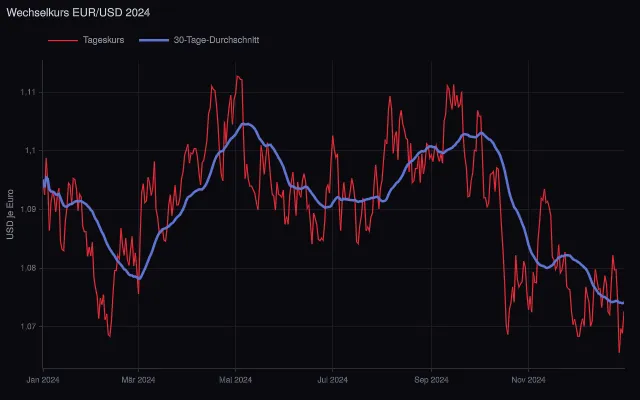Toggle the Tageskurs legend entry
640x400 pixels.
pos(86,40)
